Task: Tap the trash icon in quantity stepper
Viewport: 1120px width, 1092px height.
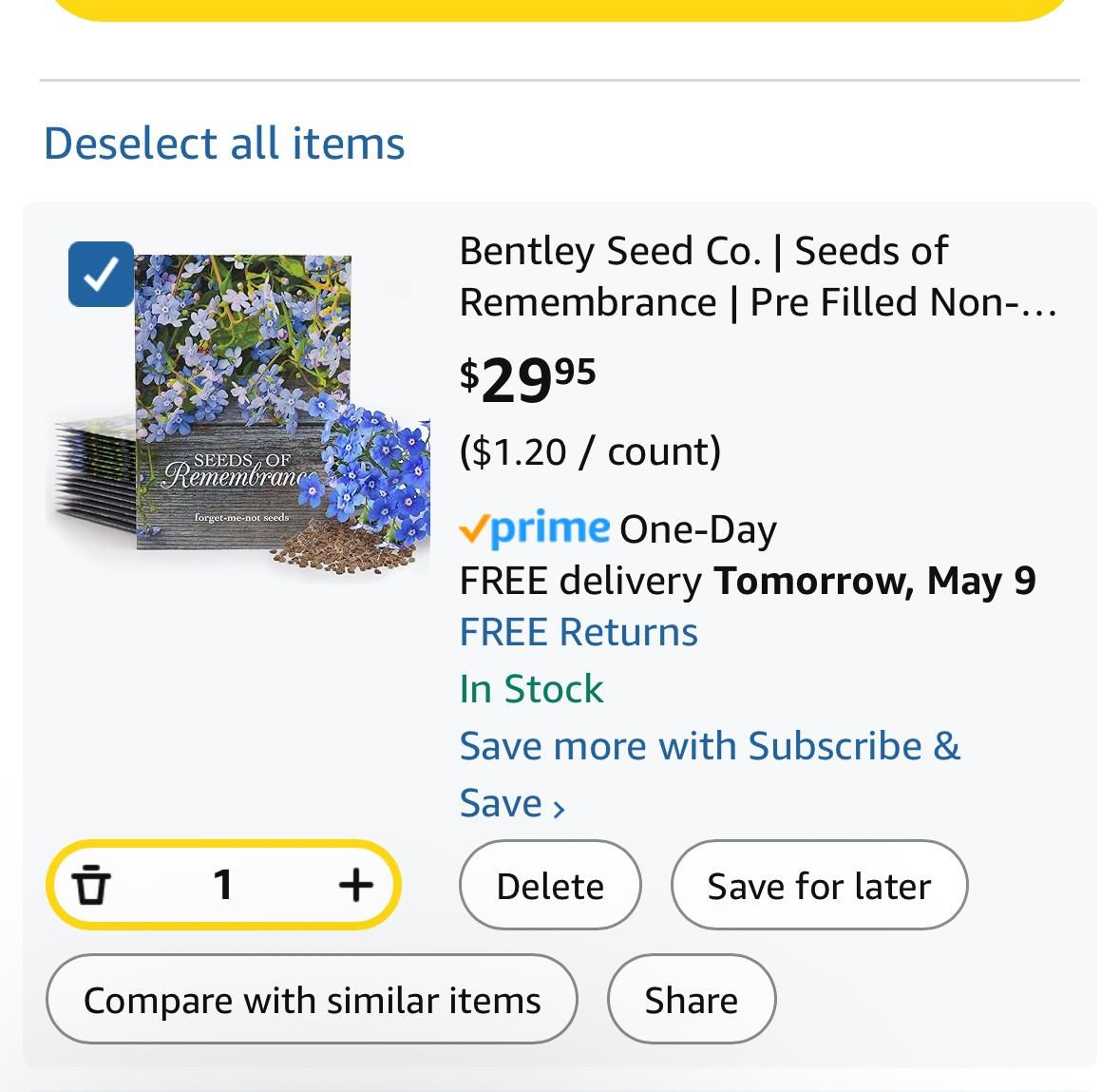Action: point(92,885)
